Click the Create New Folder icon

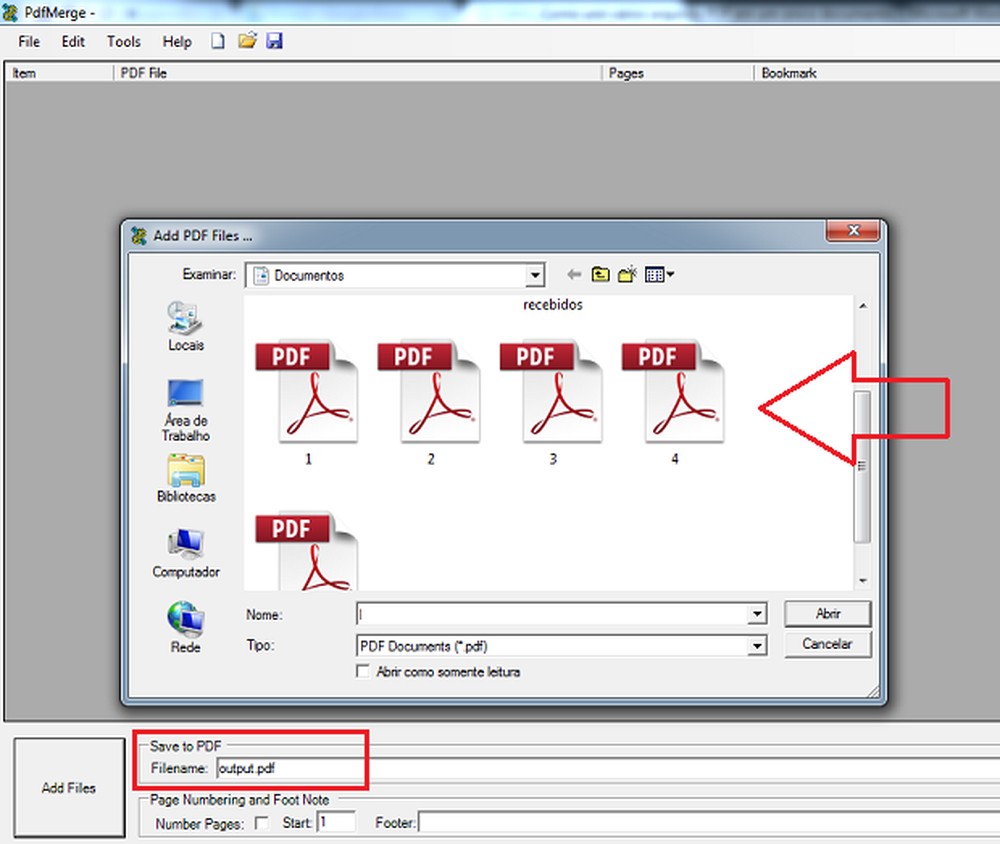pyautogui.click(x=626, y=275)
